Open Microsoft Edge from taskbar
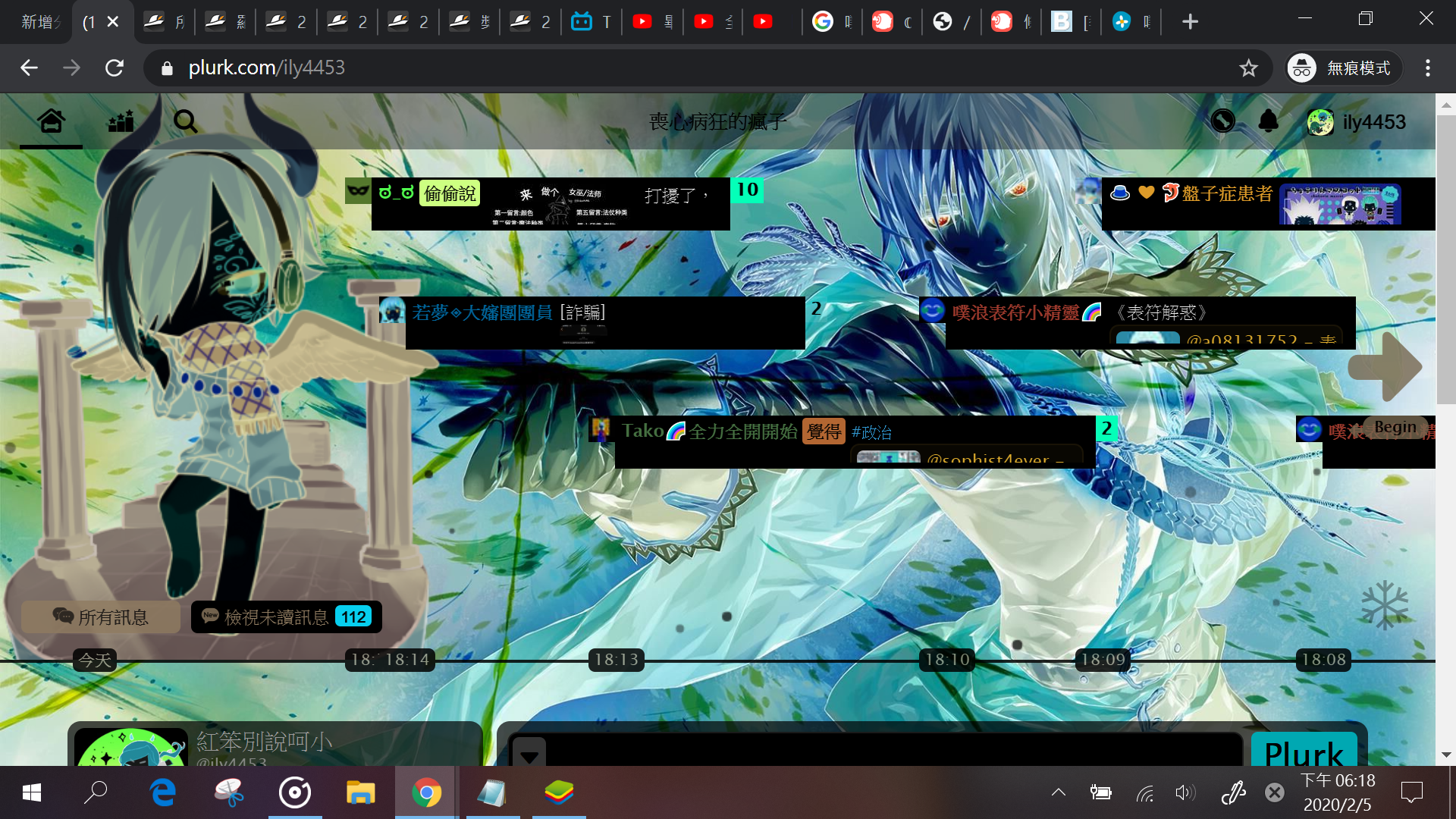Image resolution: width=1456 pixels, height=819 pixels. point(163,793)
